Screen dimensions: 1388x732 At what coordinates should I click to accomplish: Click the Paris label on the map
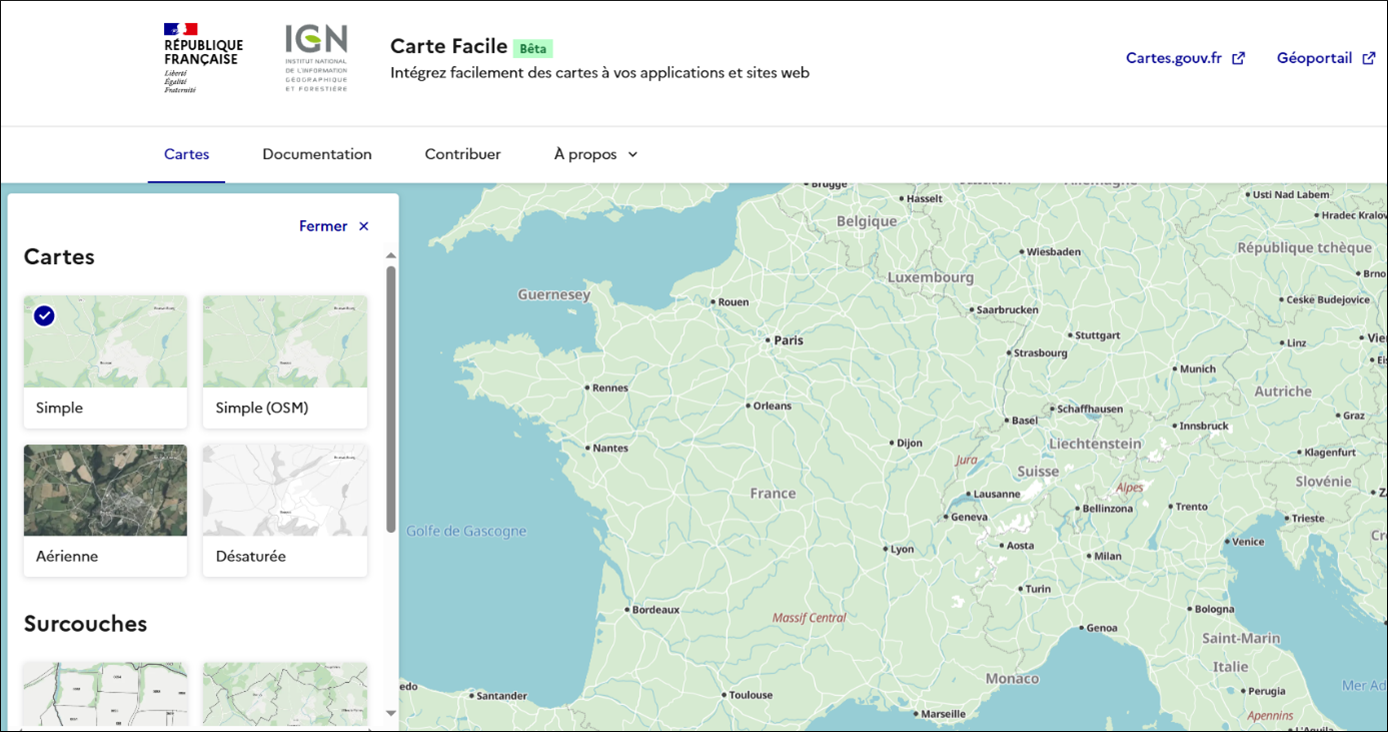(788, 340)
